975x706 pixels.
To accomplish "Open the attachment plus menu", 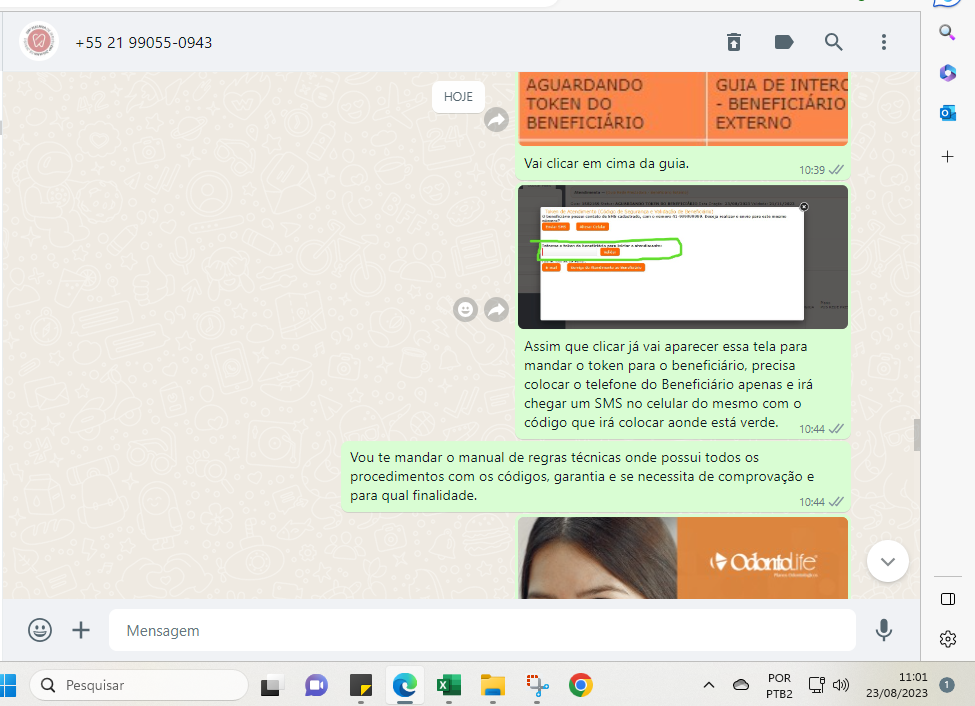I will point(81,630).
